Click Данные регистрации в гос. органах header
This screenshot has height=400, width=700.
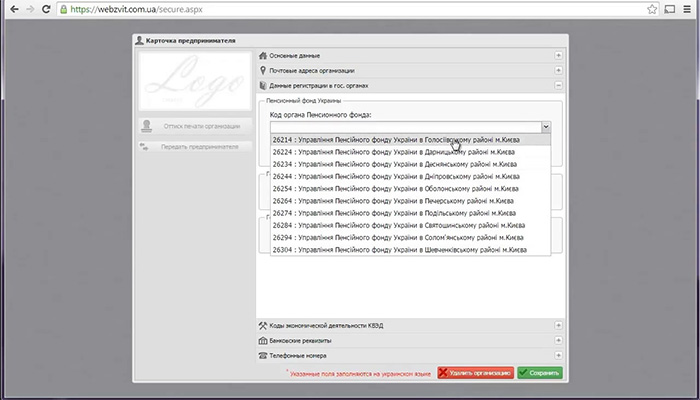(411, 85)
